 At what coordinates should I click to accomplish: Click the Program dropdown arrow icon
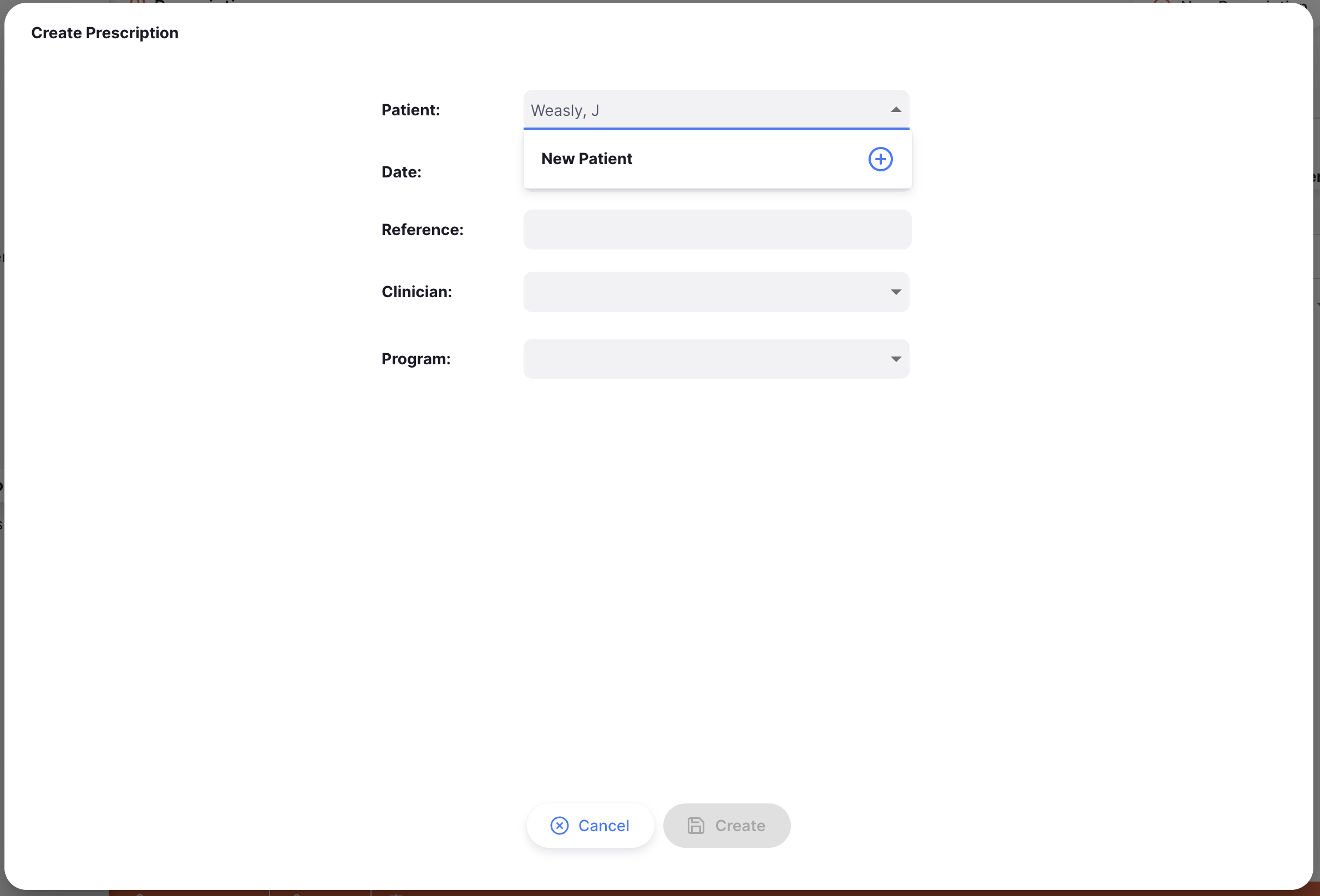pos(895,358)
